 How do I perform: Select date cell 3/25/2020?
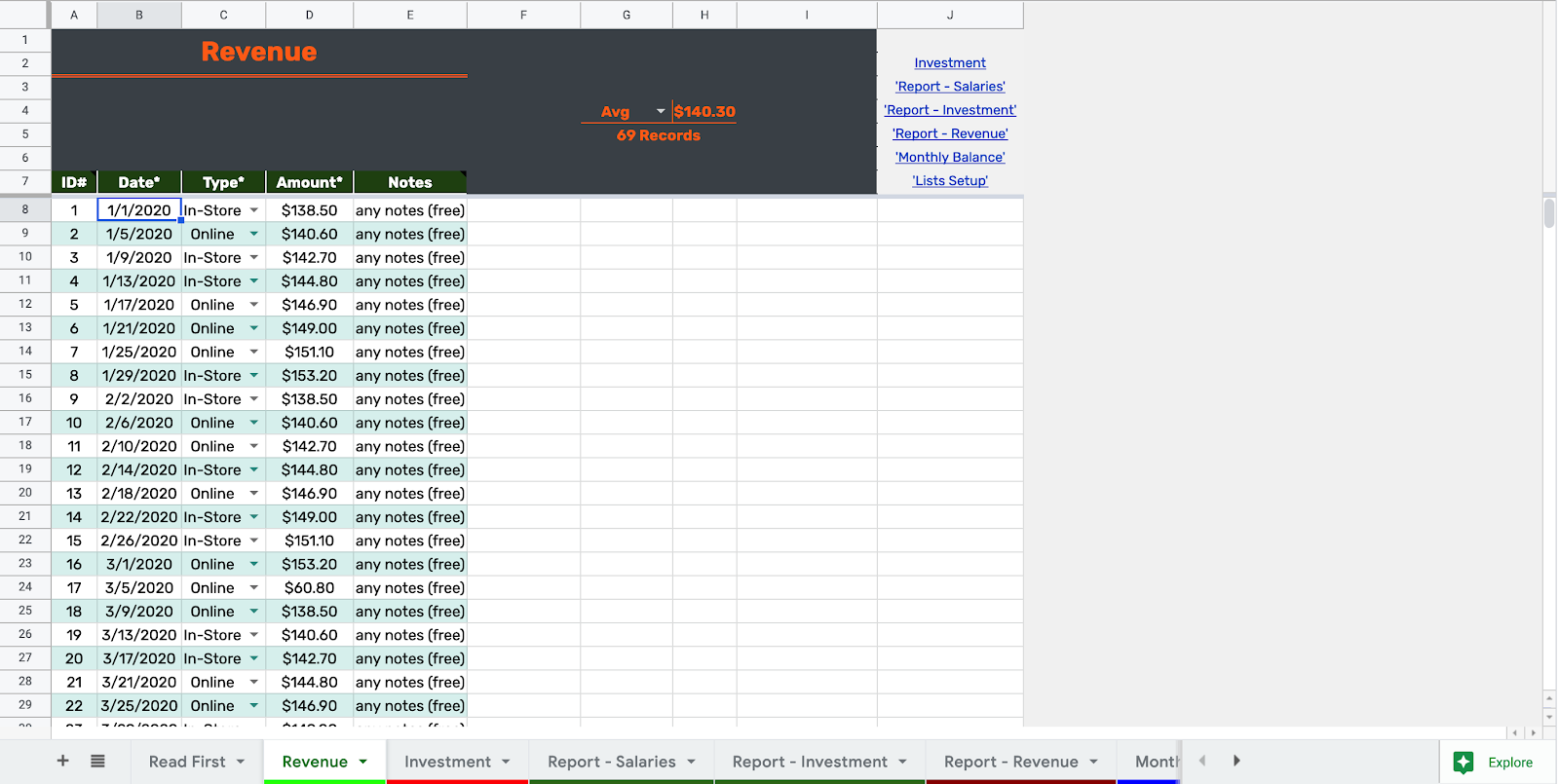[x=139, y=706]
